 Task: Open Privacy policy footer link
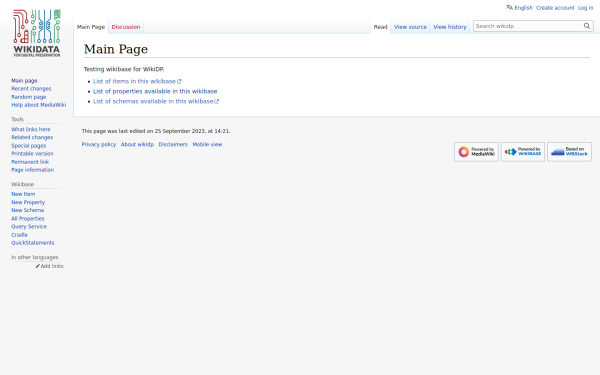coord(99,144)
